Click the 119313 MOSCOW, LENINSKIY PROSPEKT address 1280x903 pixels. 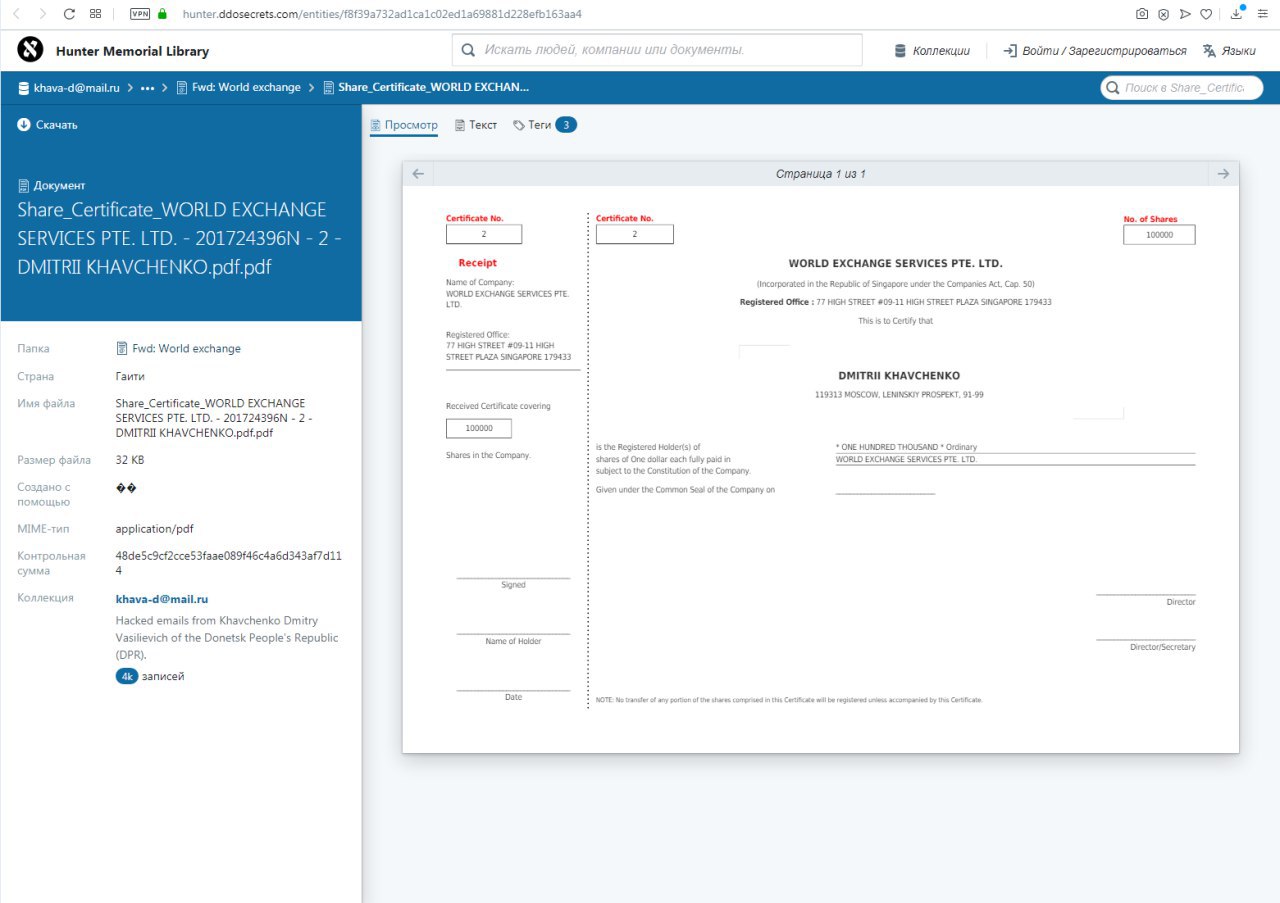click(899, 395)
